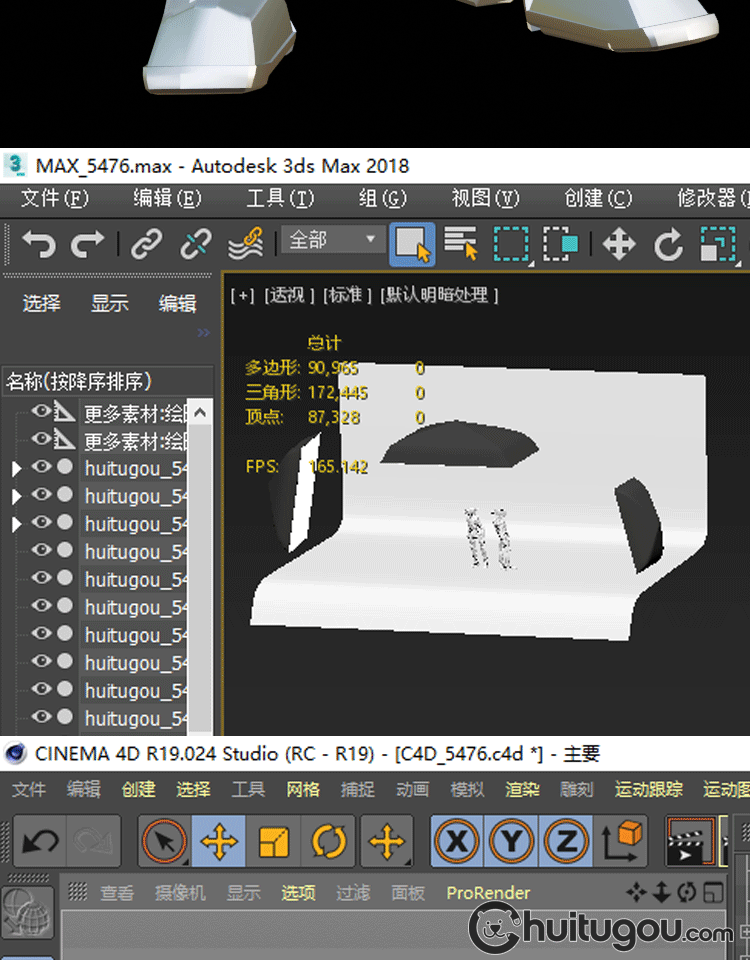Open the 全部 selection filter dropdown
The height and width of the screenshot is (960, 750).
point(333,240)
